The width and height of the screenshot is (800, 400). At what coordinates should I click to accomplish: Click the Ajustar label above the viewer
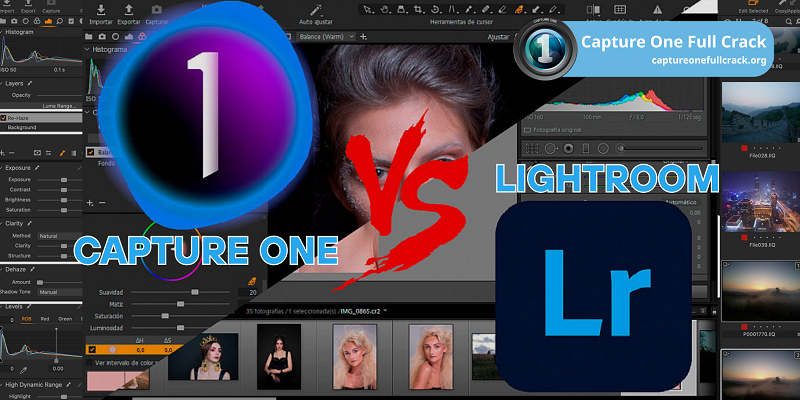point(498,37)
